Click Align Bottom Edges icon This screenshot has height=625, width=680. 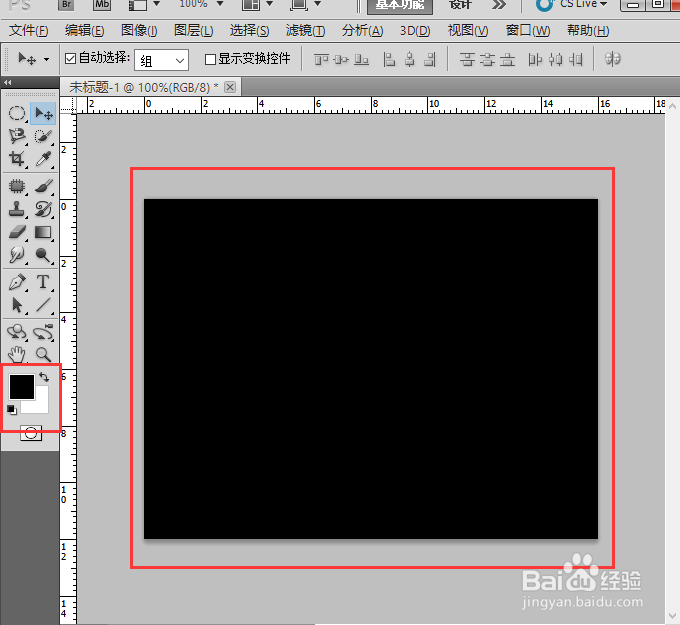coord(361,59)
